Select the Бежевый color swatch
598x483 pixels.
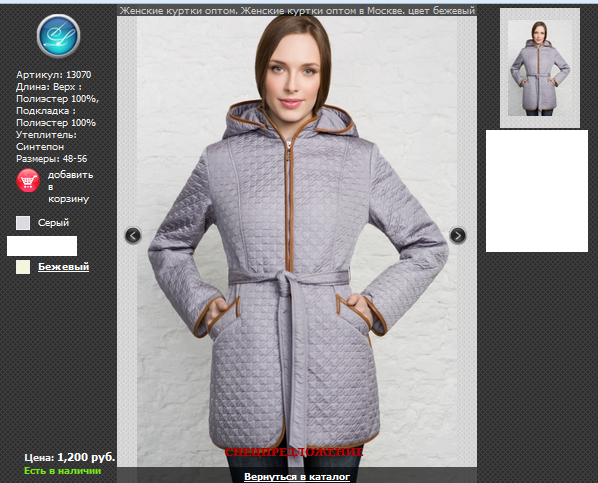coord(23,267)
